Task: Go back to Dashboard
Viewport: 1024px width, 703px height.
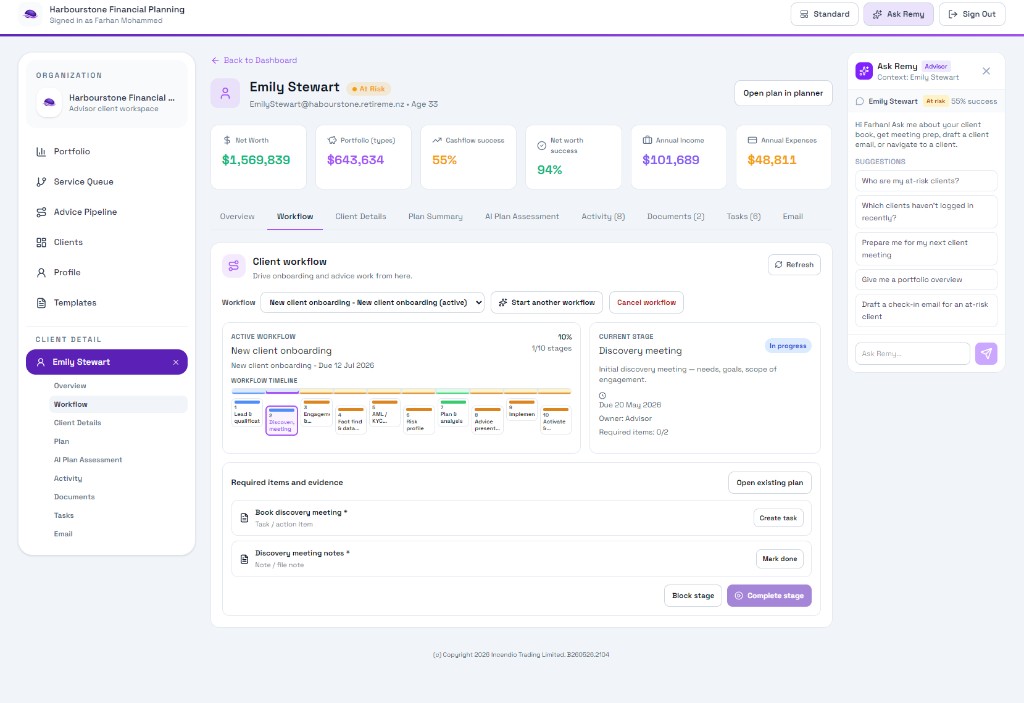Action: [254, 60]
